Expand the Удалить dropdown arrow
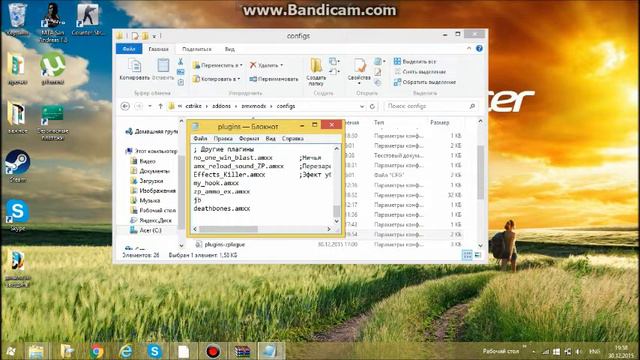640x360 pixels. [x=281, y=65]
